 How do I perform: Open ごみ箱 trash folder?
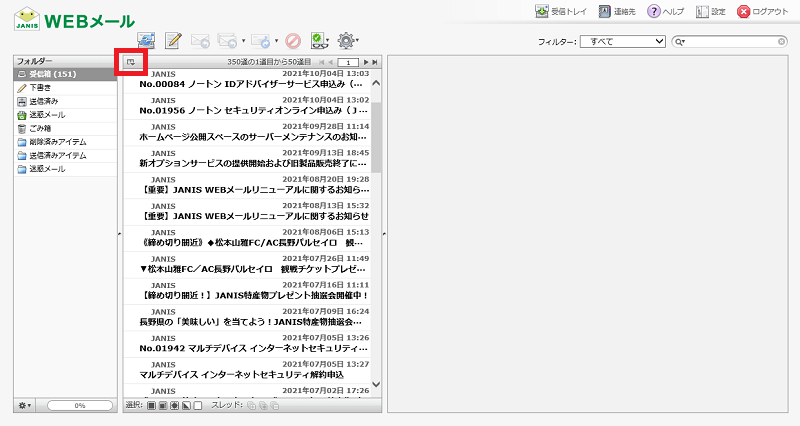point(65,129)
